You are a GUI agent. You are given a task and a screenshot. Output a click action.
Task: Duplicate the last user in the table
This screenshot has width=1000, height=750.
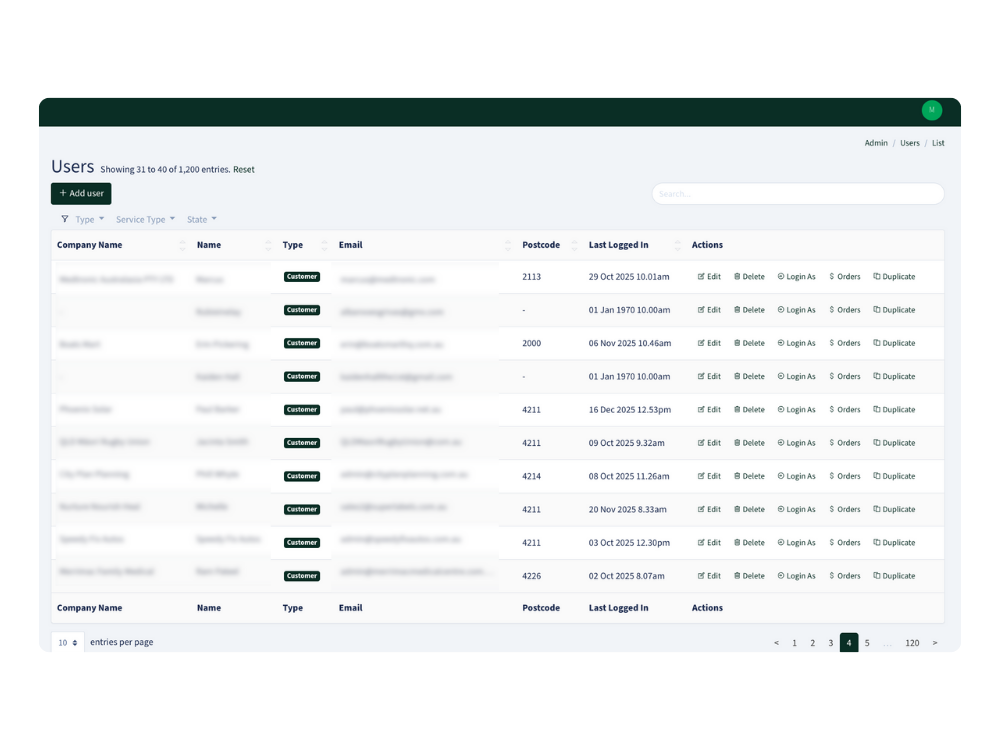click(893, 575)
